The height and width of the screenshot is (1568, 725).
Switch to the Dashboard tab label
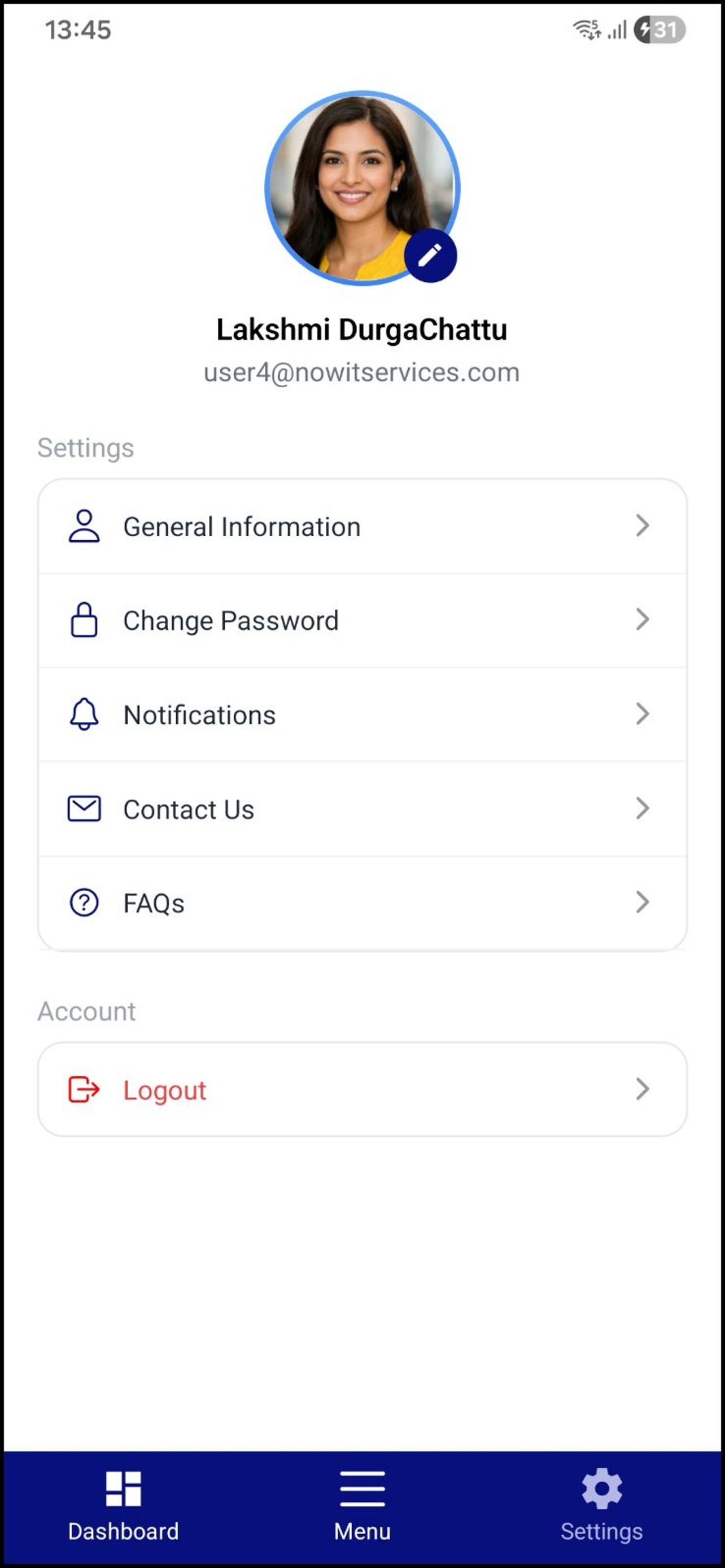pyautogui.click(x=124, y=1531)
